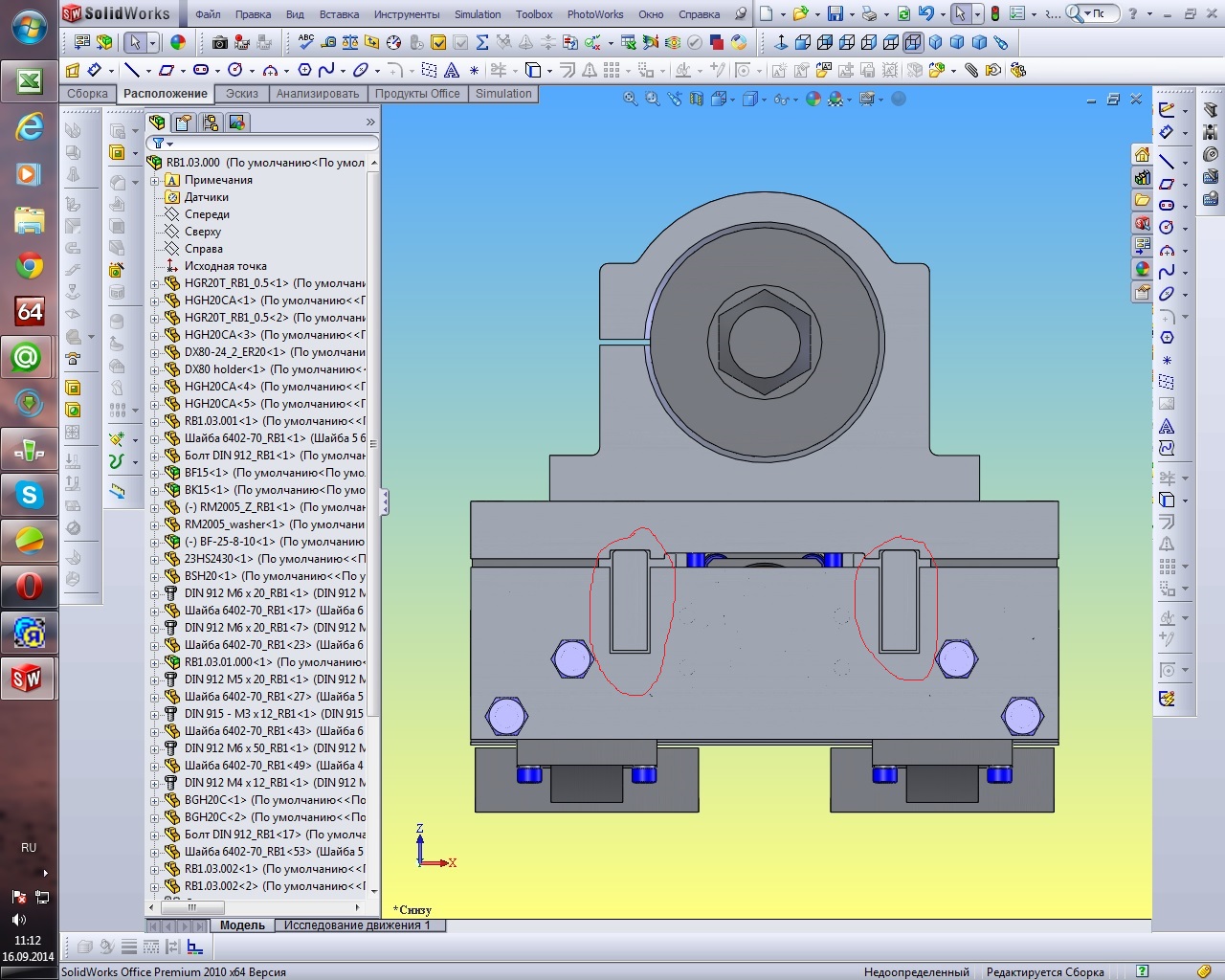Open the Исследование движения 1 tab

coord(357,925)
